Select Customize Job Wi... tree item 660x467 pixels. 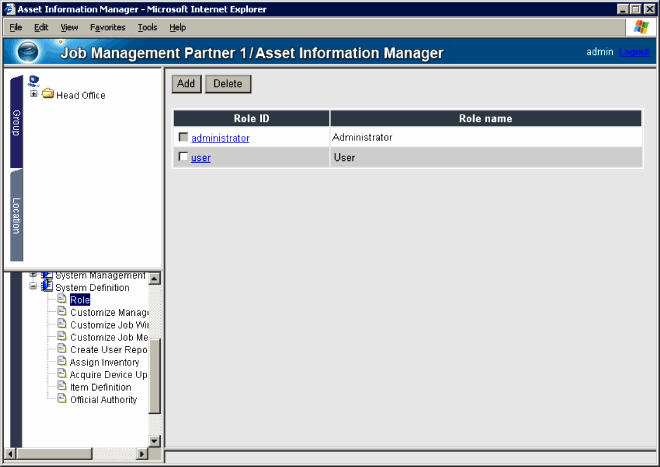[x=109, y=325]
